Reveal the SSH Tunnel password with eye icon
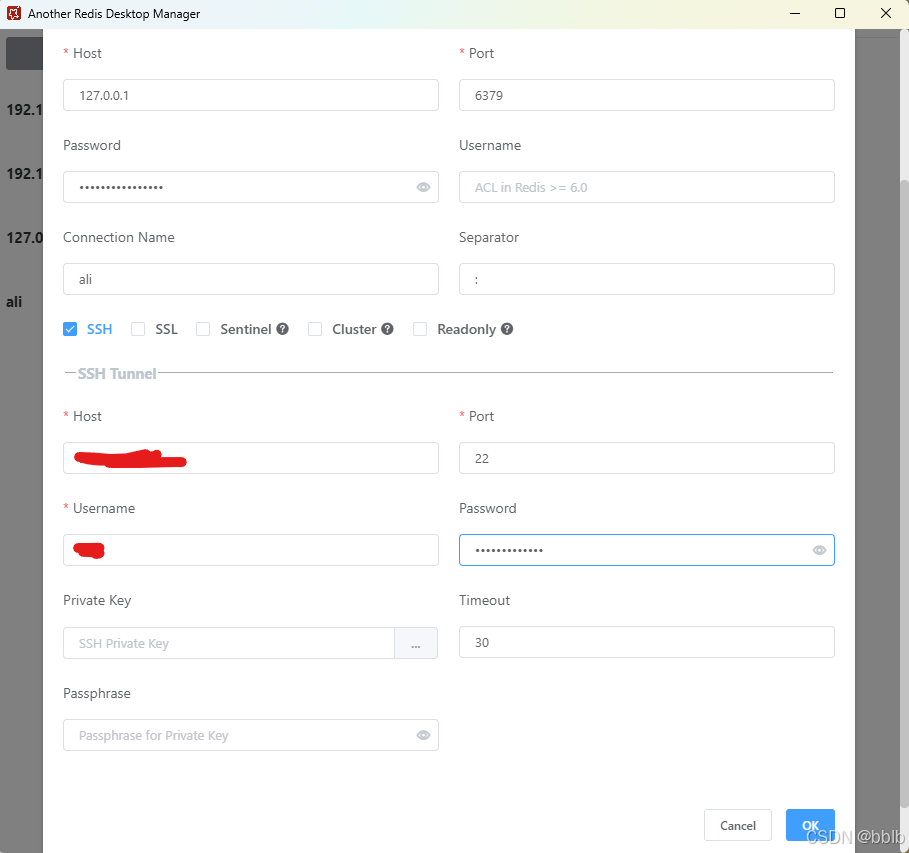 pyautogui.click(x=819, y=550)
